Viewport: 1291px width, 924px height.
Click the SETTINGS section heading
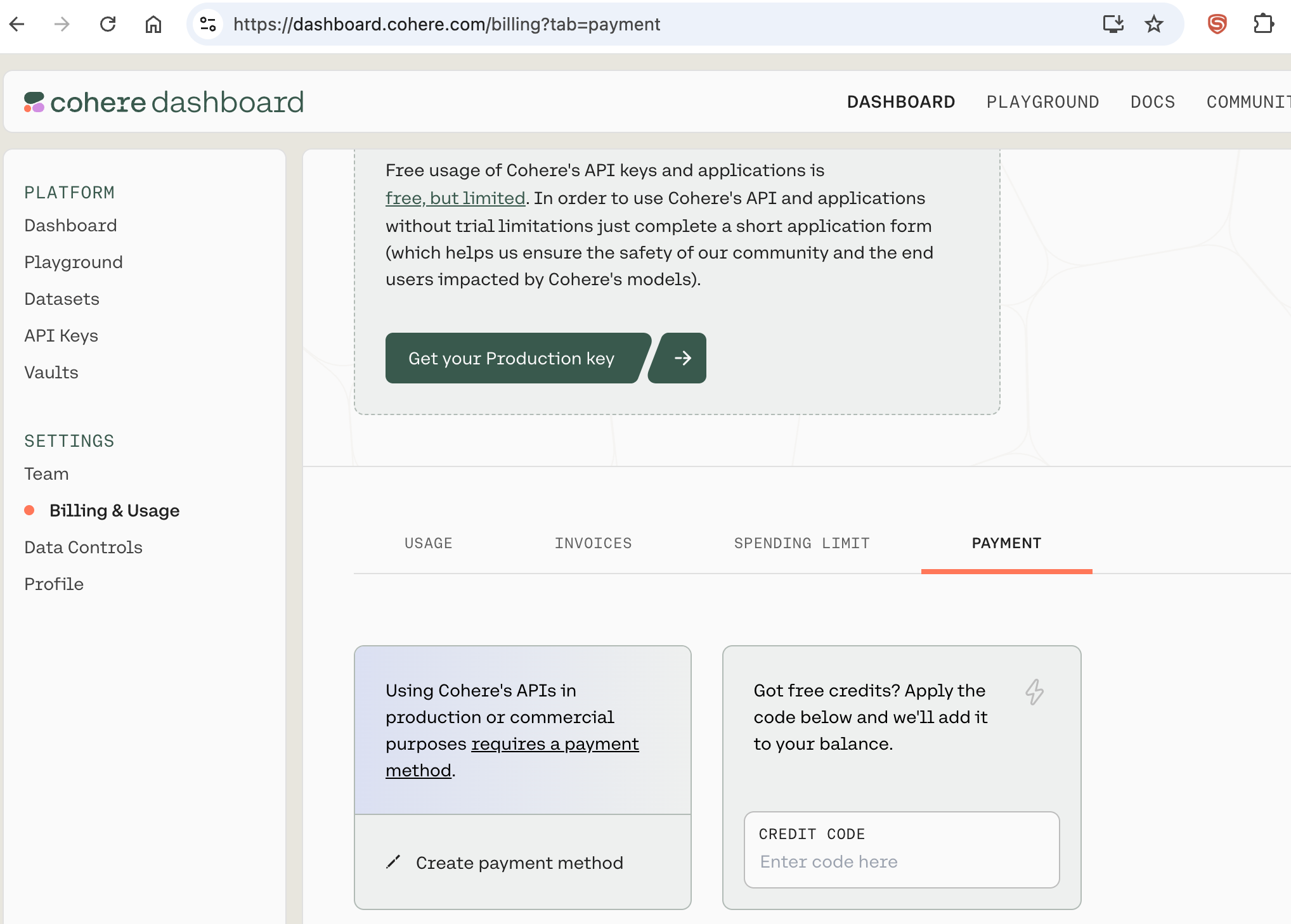click(69, 441)
